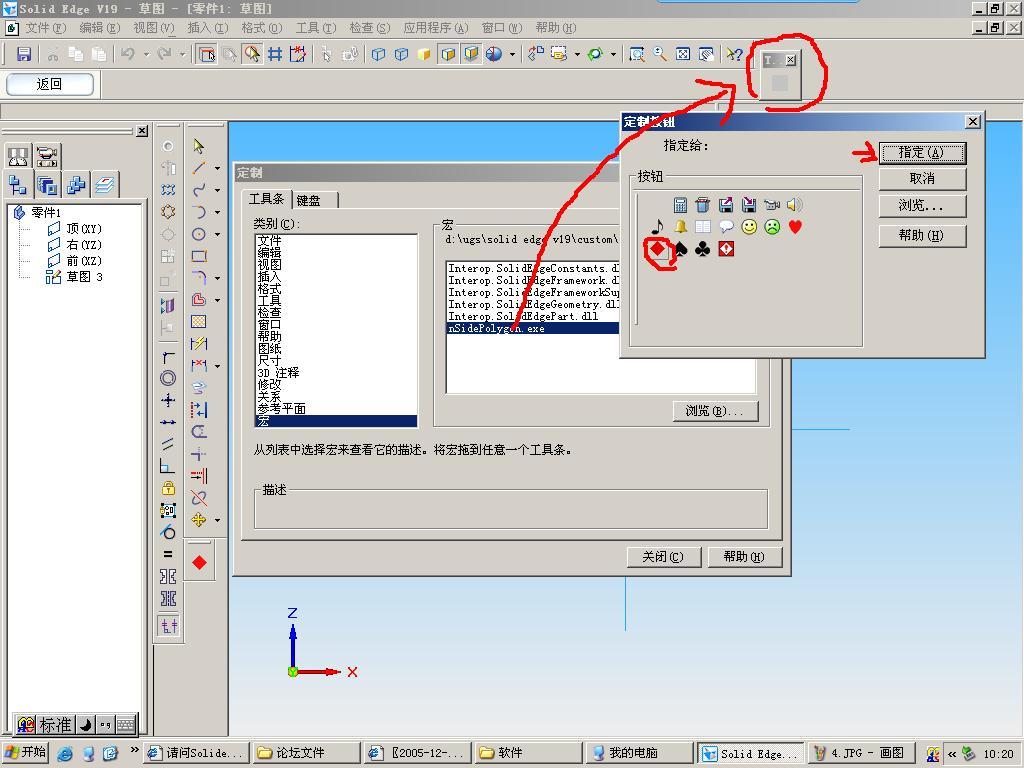Select the Circle drawing tool
Image resolution: width=1024 pixels, height=768 pixels.
pos(199,234)
